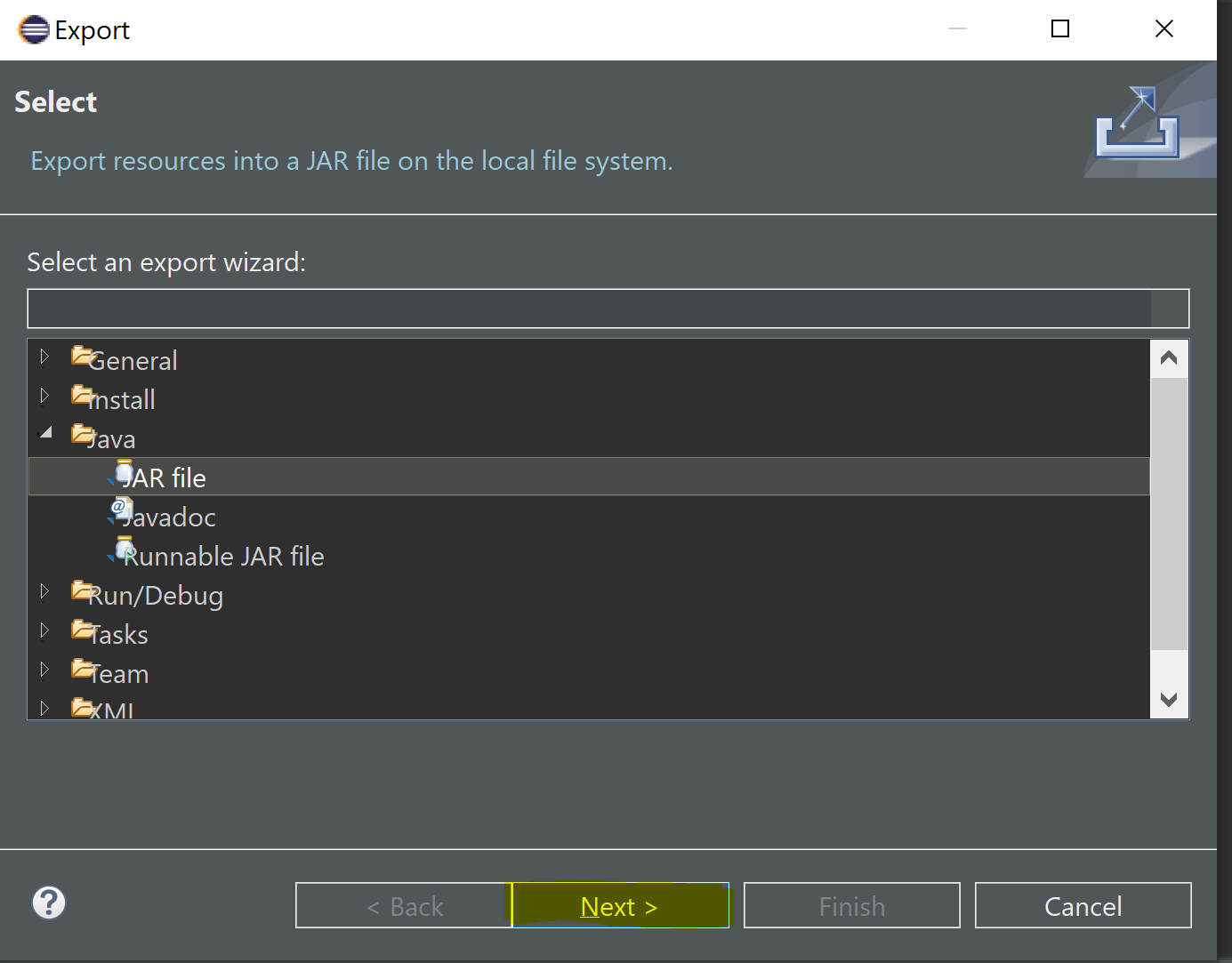Click the General folder icon
This screenshot has height=963, width=1232.
tap(83, 356)
